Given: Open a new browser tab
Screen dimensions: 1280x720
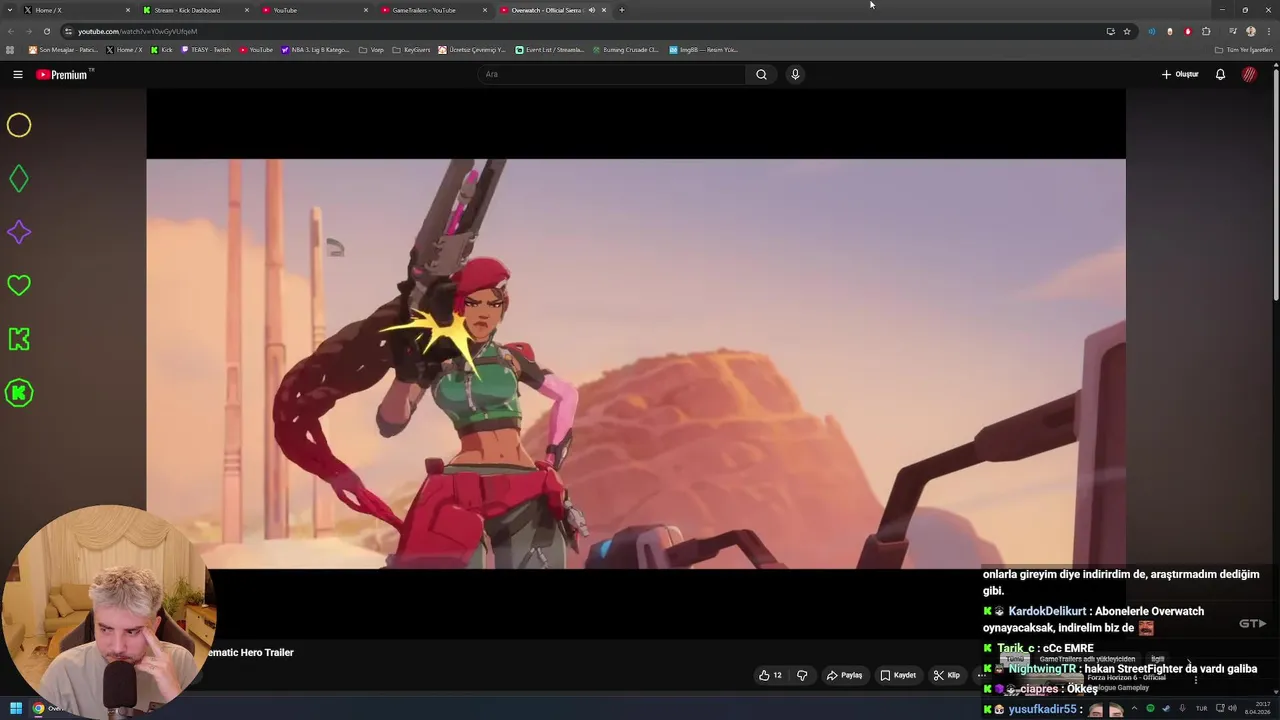Looking at the screenshot, I should 622,10.
